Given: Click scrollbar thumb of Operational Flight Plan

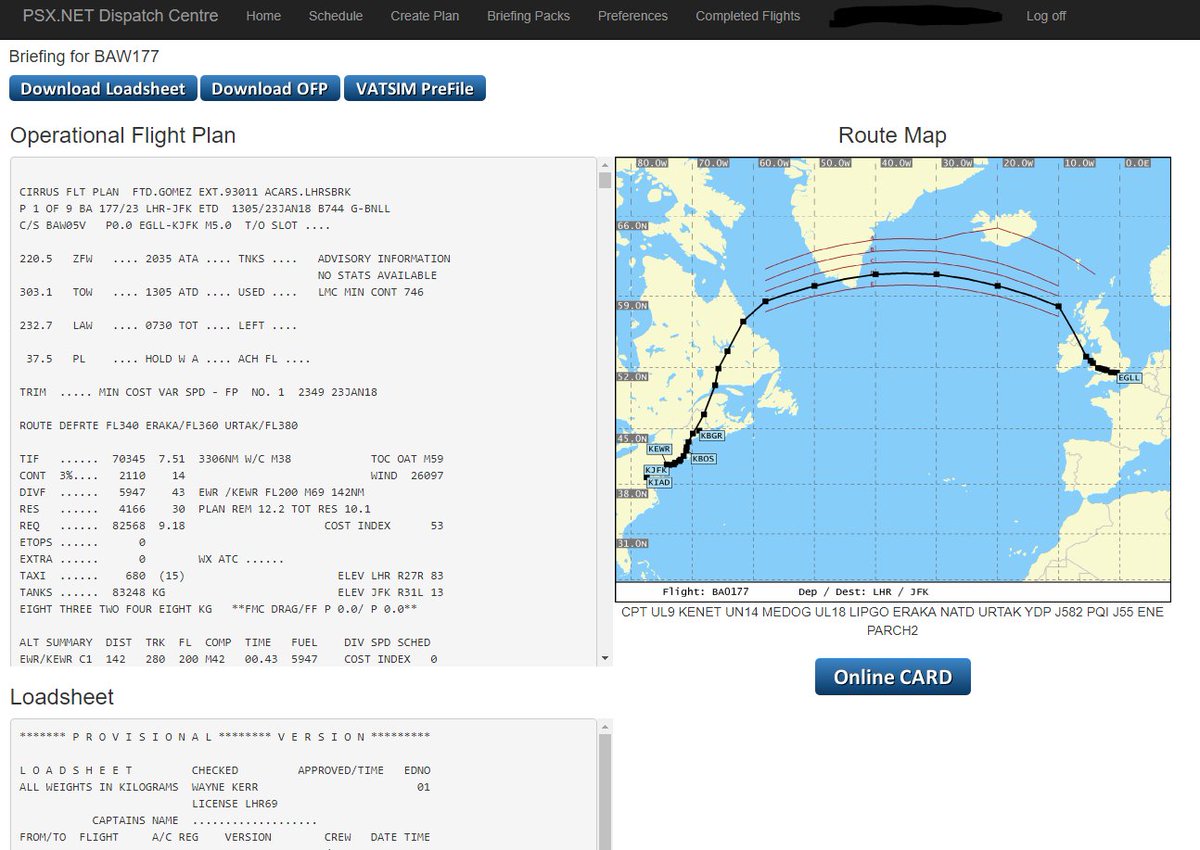Looking at the screenshot, I should pyautogui.click(x=604, y=180).
